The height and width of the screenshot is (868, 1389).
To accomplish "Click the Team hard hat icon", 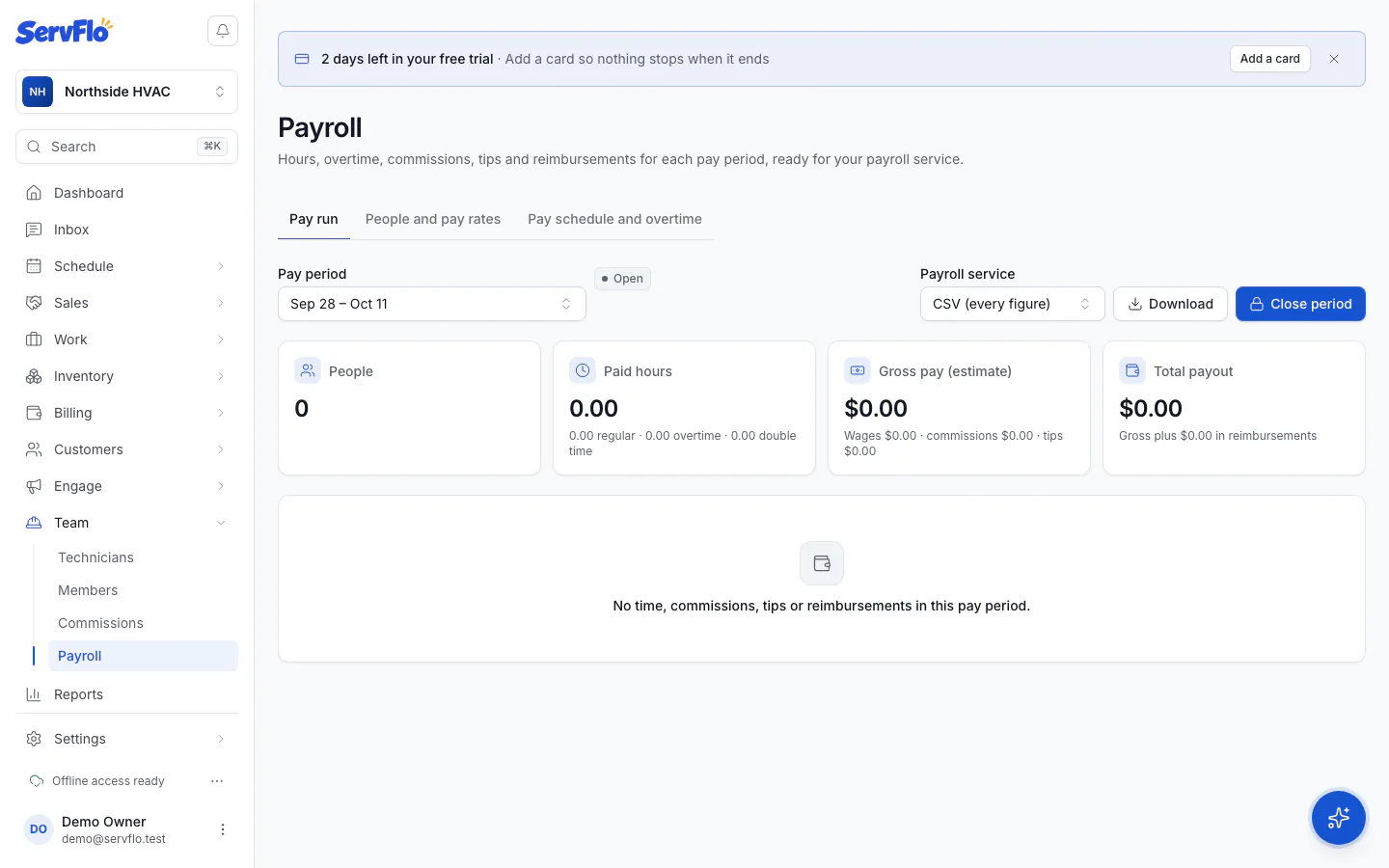I will 34,523.
